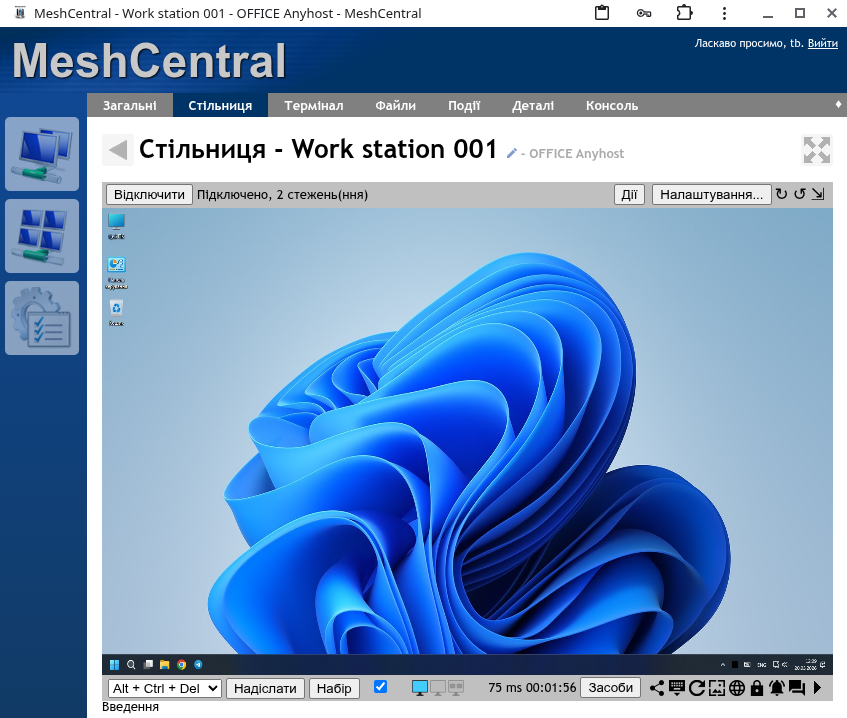This screenshot has height=718, width=847.
Task: Click the Набір type button
Action: tap(334, 688)
